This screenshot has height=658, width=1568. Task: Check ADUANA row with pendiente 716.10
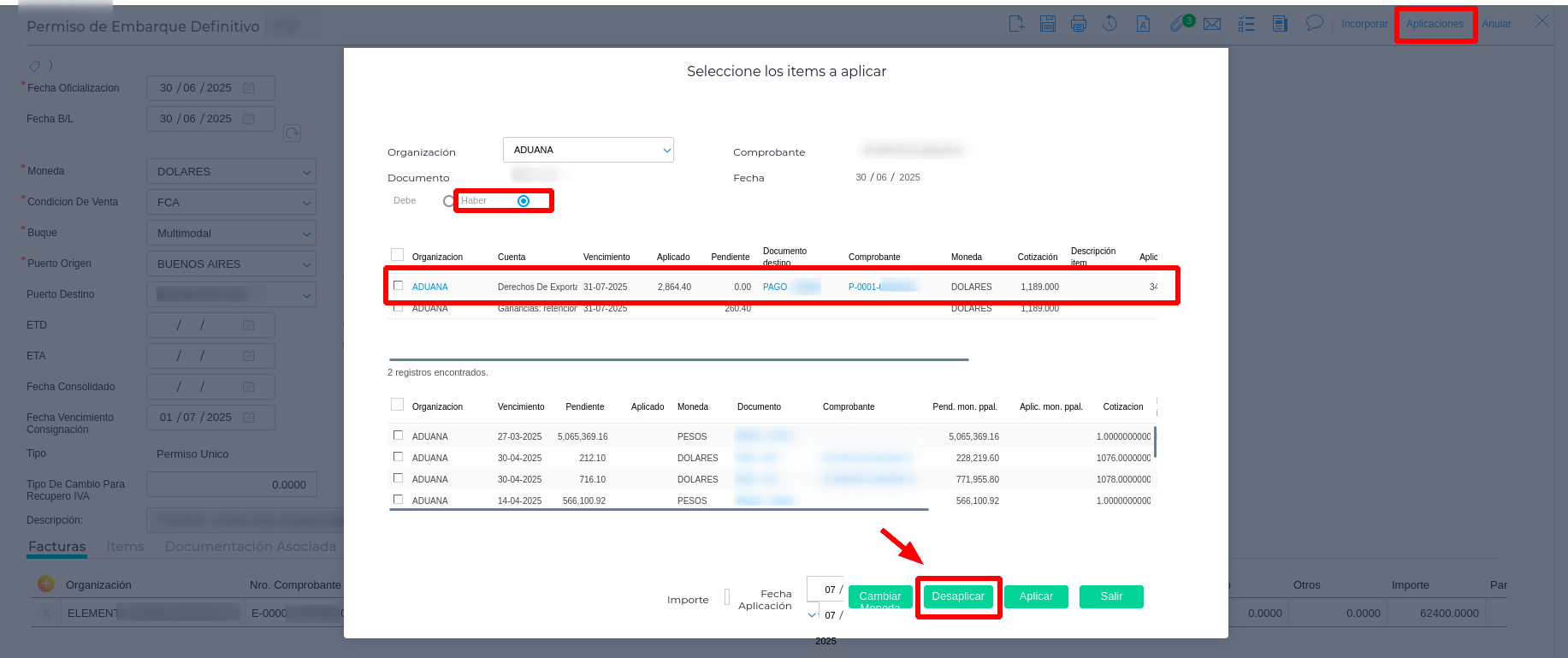398,478
